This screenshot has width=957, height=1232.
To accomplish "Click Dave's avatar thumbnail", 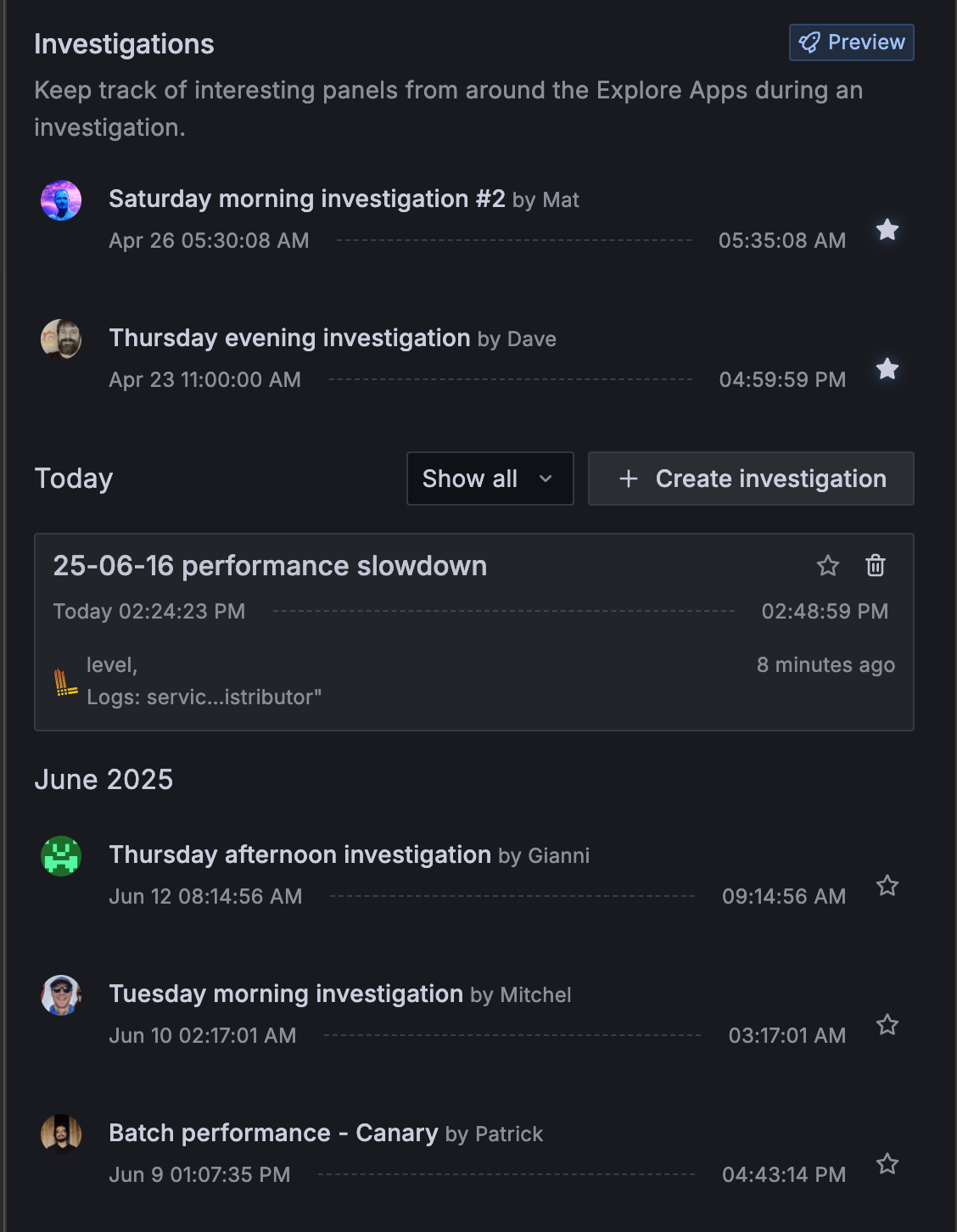I will 61,339.
